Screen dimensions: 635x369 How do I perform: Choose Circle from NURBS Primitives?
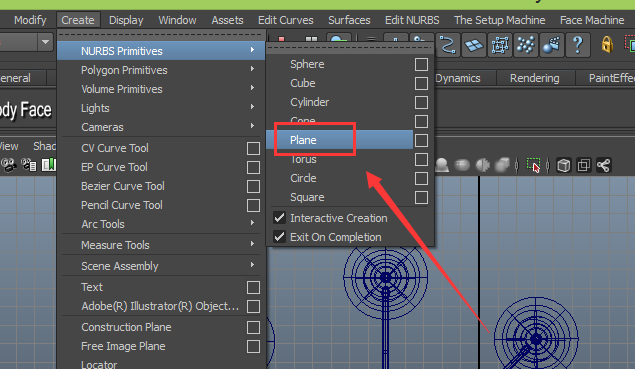303,178
